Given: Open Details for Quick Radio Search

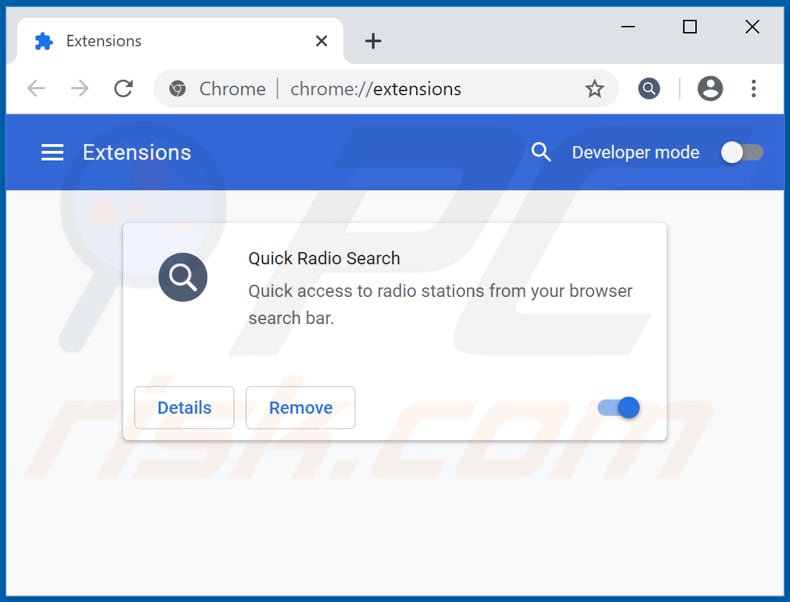Looking at the screenshot, I should [184, 408].
